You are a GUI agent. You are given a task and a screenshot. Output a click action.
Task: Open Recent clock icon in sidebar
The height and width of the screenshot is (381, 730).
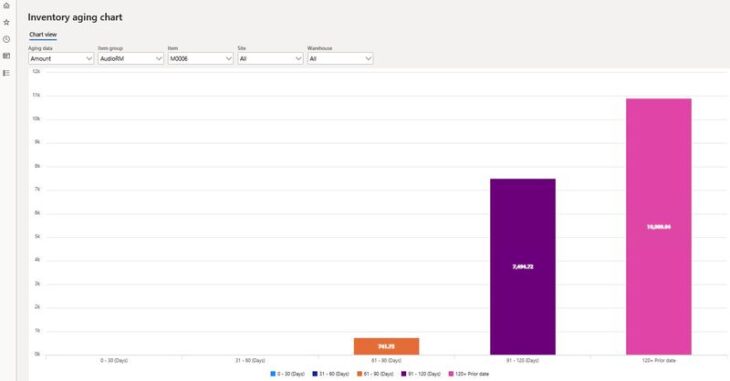coord(7,40)
